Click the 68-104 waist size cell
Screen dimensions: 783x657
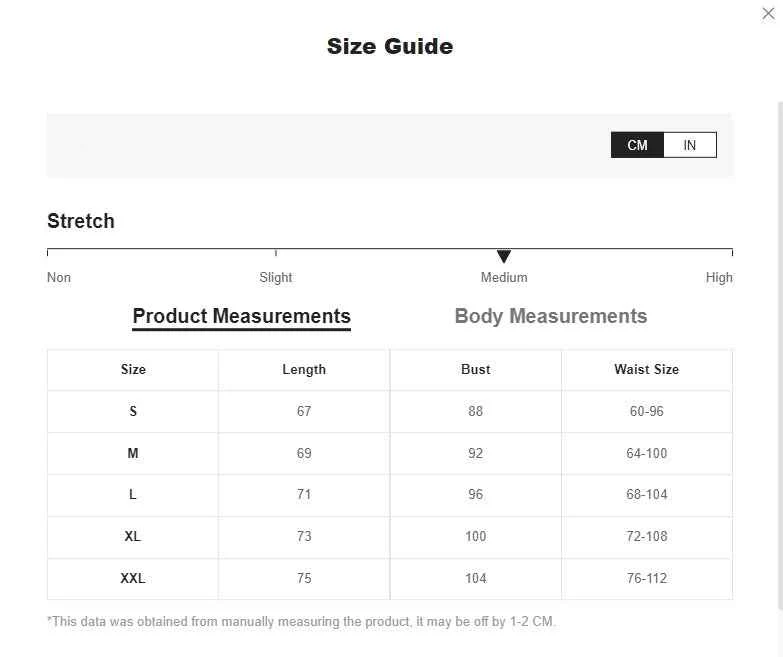click(x=647, y=495)
